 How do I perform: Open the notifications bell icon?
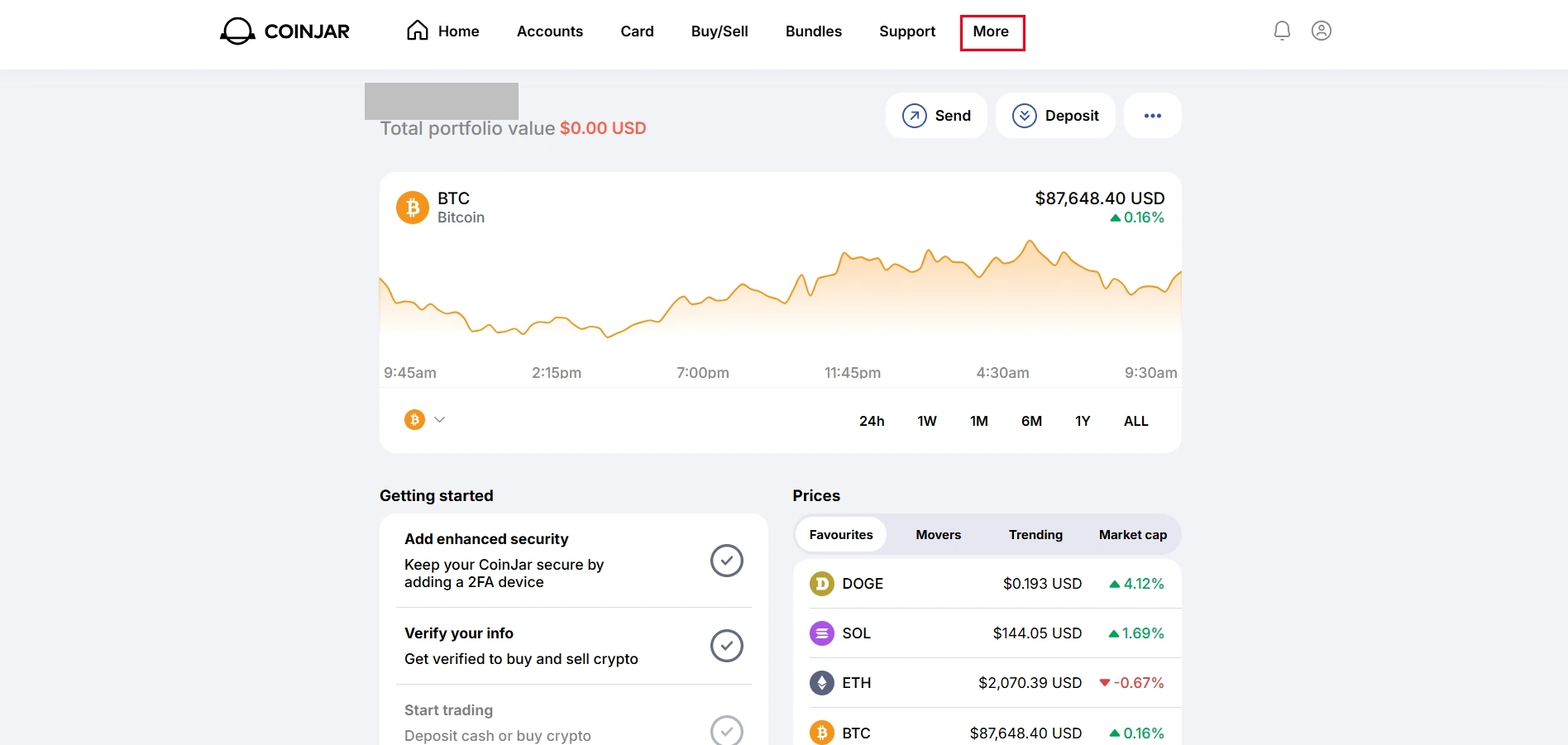pos(1282,31)
